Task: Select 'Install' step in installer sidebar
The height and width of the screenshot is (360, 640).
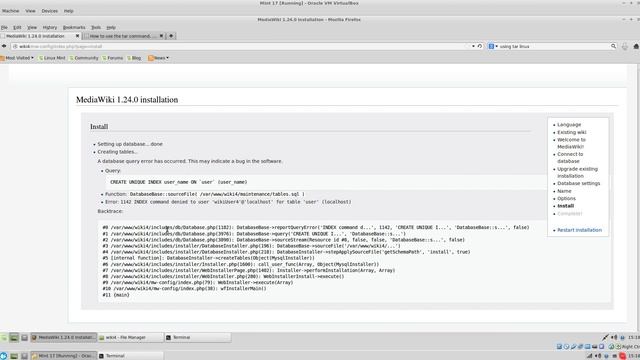Action: tap(565, 206)
